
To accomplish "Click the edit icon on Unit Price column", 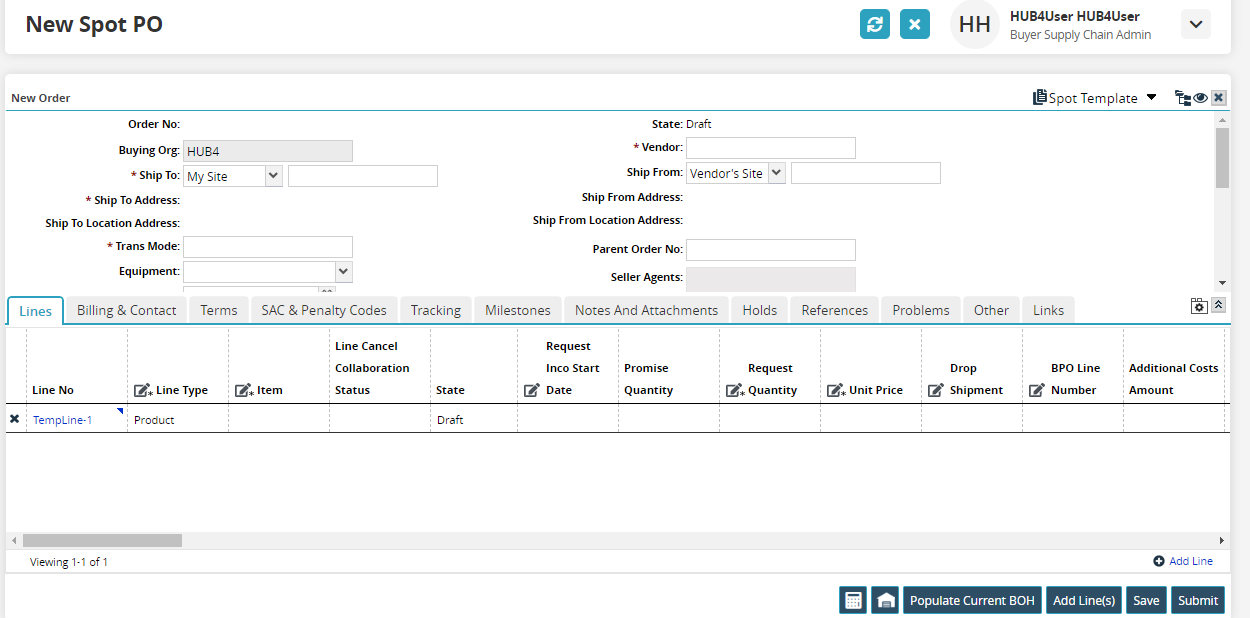I will pyautogui.click(x=835, y=390).
